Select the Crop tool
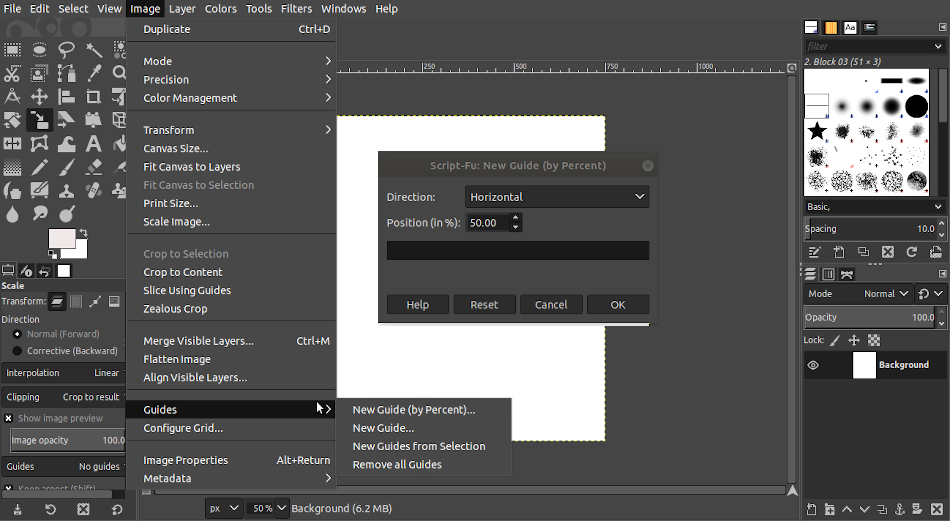Image resolution: width=950 pixels, height=521 pixels. click(93, 97)
